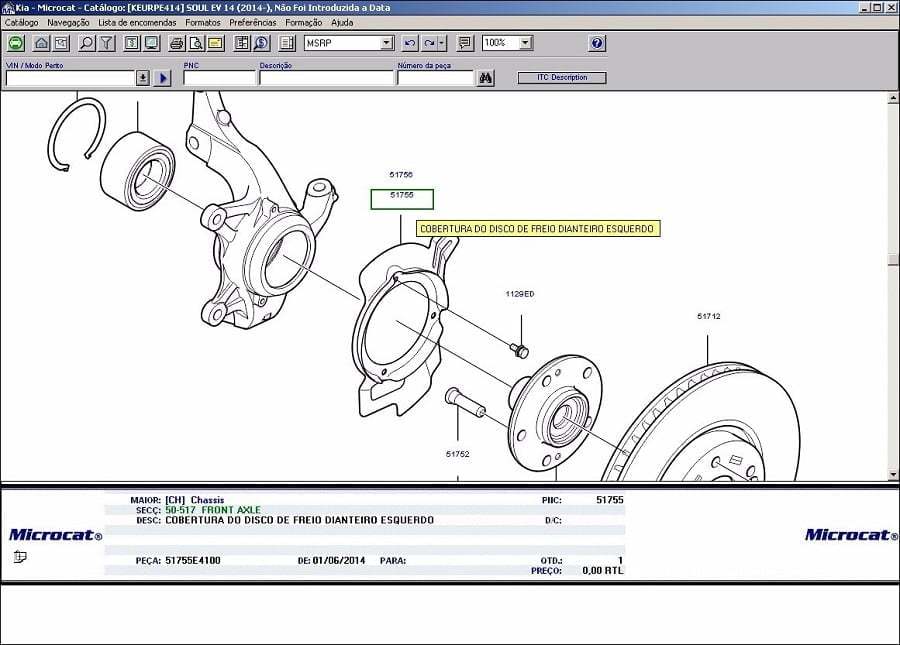Open the parts list layout icon
The height and width of the screenshot is (645, 900).
242,43
